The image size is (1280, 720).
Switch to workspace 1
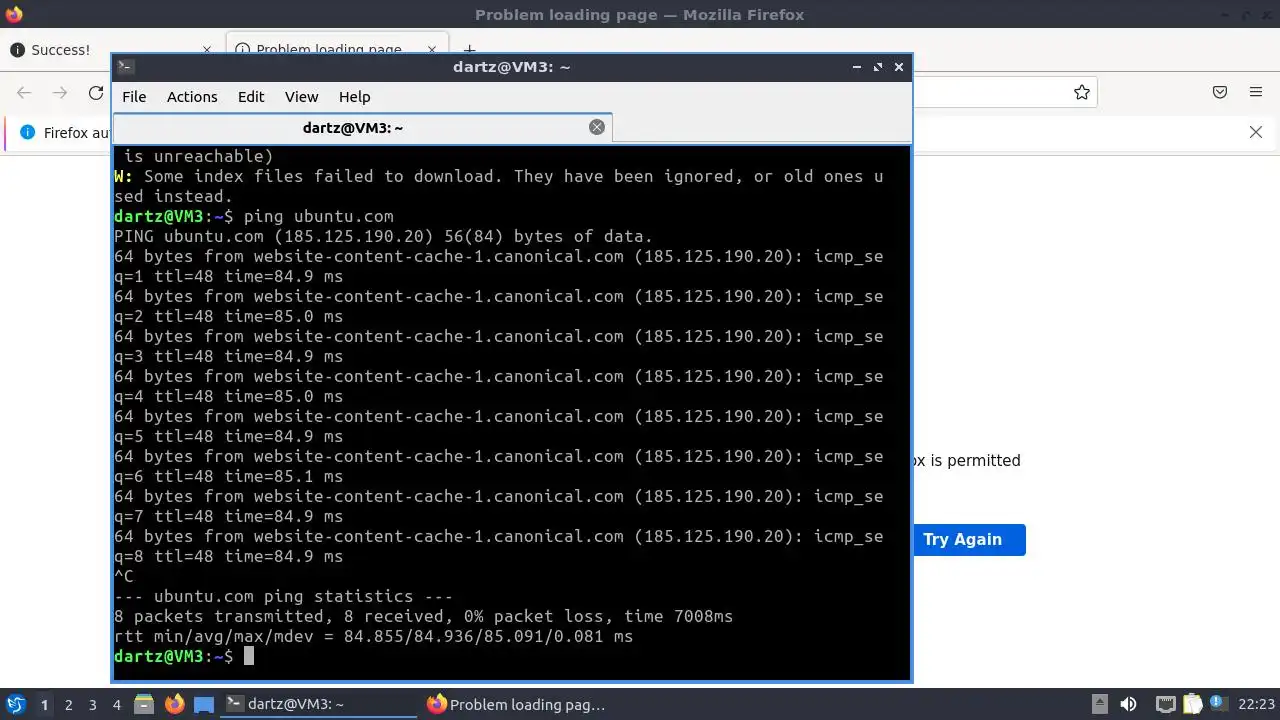click(44, 705)
